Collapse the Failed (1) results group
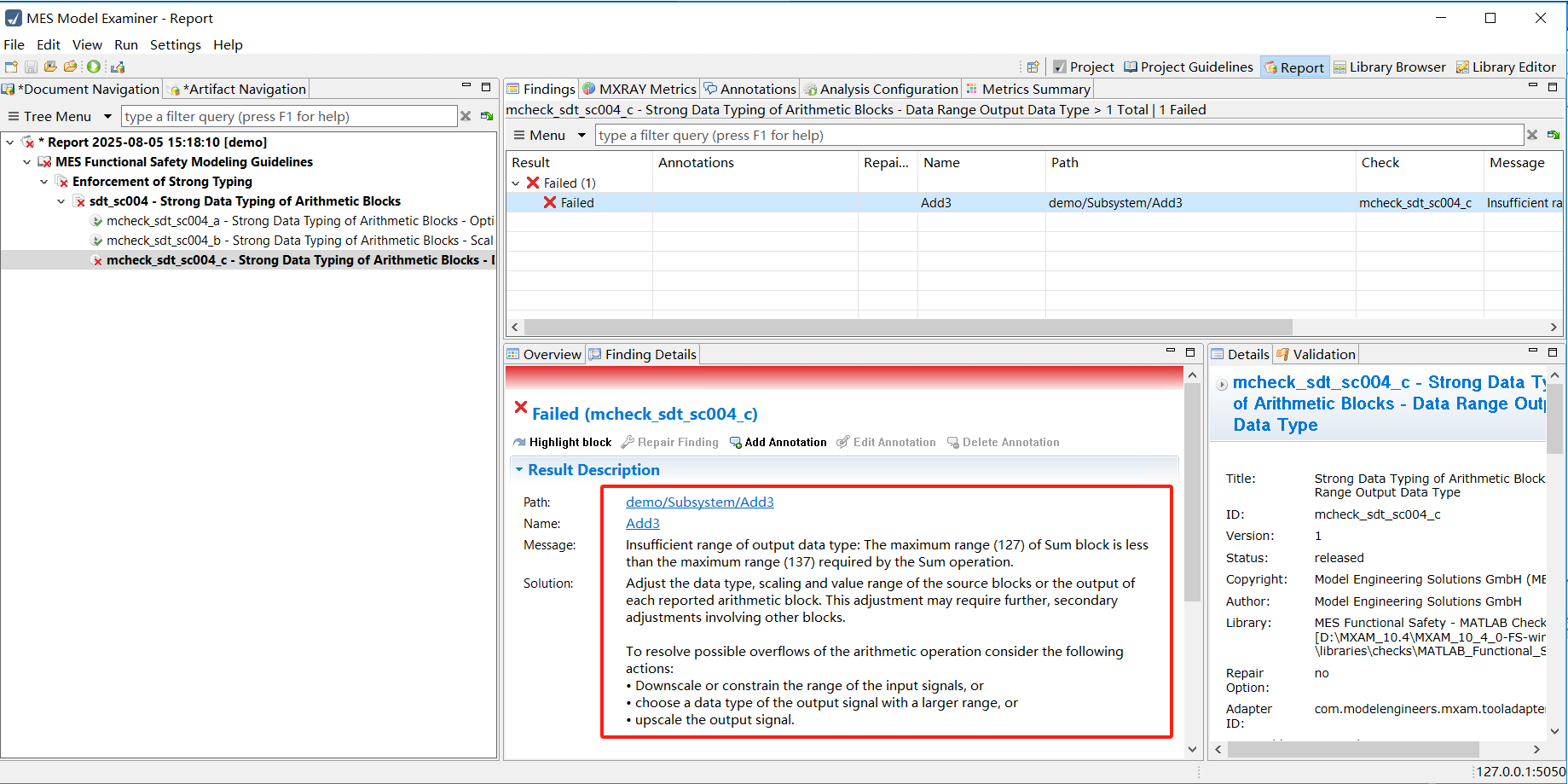 pyautogui.click(x=516, y=183)
